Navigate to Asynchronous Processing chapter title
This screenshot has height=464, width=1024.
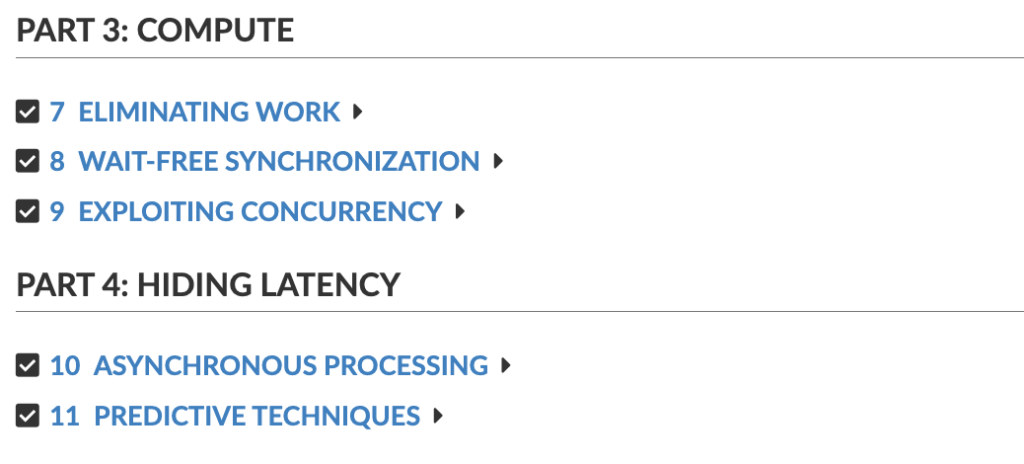tap(291, 366)
